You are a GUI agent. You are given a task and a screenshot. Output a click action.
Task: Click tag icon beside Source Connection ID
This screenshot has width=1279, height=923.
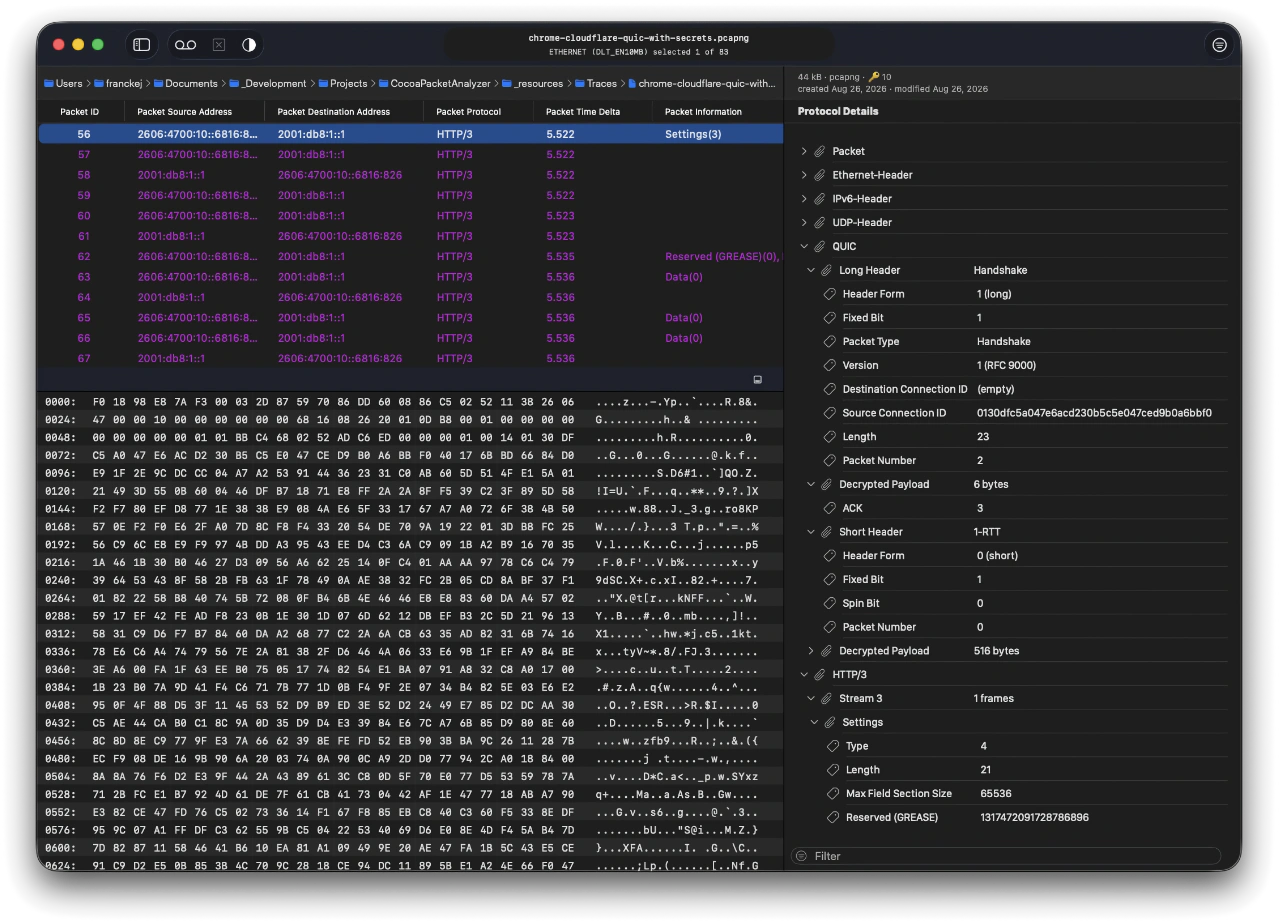829,413
